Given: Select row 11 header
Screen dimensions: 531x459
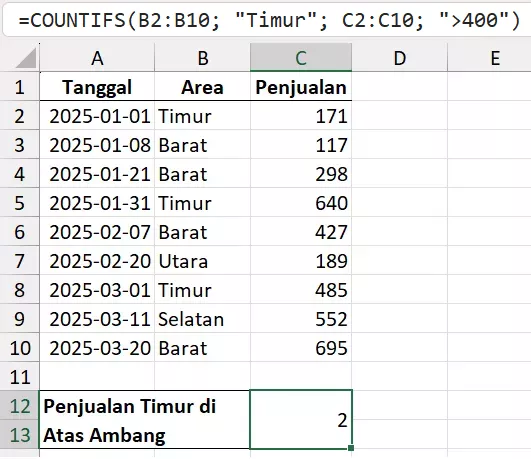Looking at the screenshot, I should pyautogui.click(x=20, y=377).
